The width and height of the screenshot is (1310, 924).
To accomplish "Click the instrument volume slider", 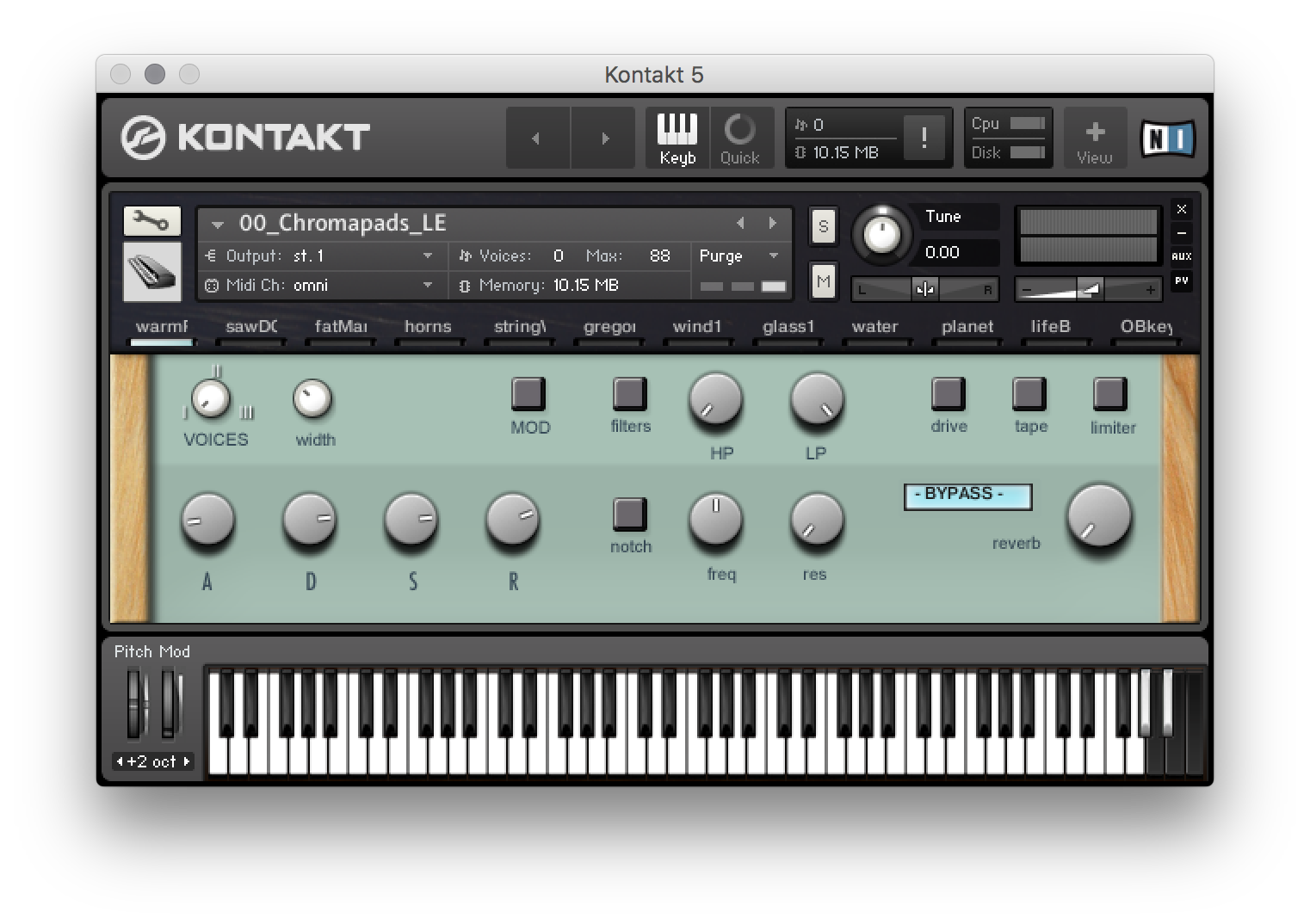I will point(1089,290).
